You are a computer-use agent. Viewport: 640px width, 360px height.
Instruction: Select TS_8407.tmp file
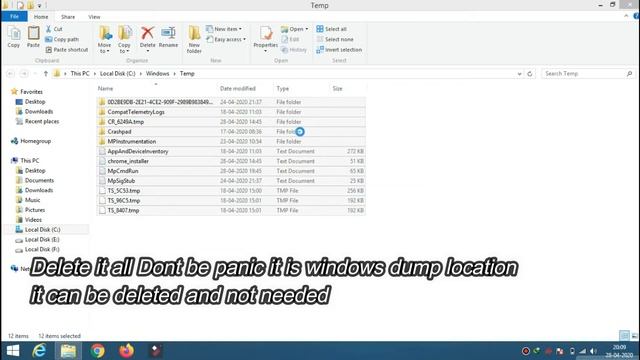click(x=123, y=210)
